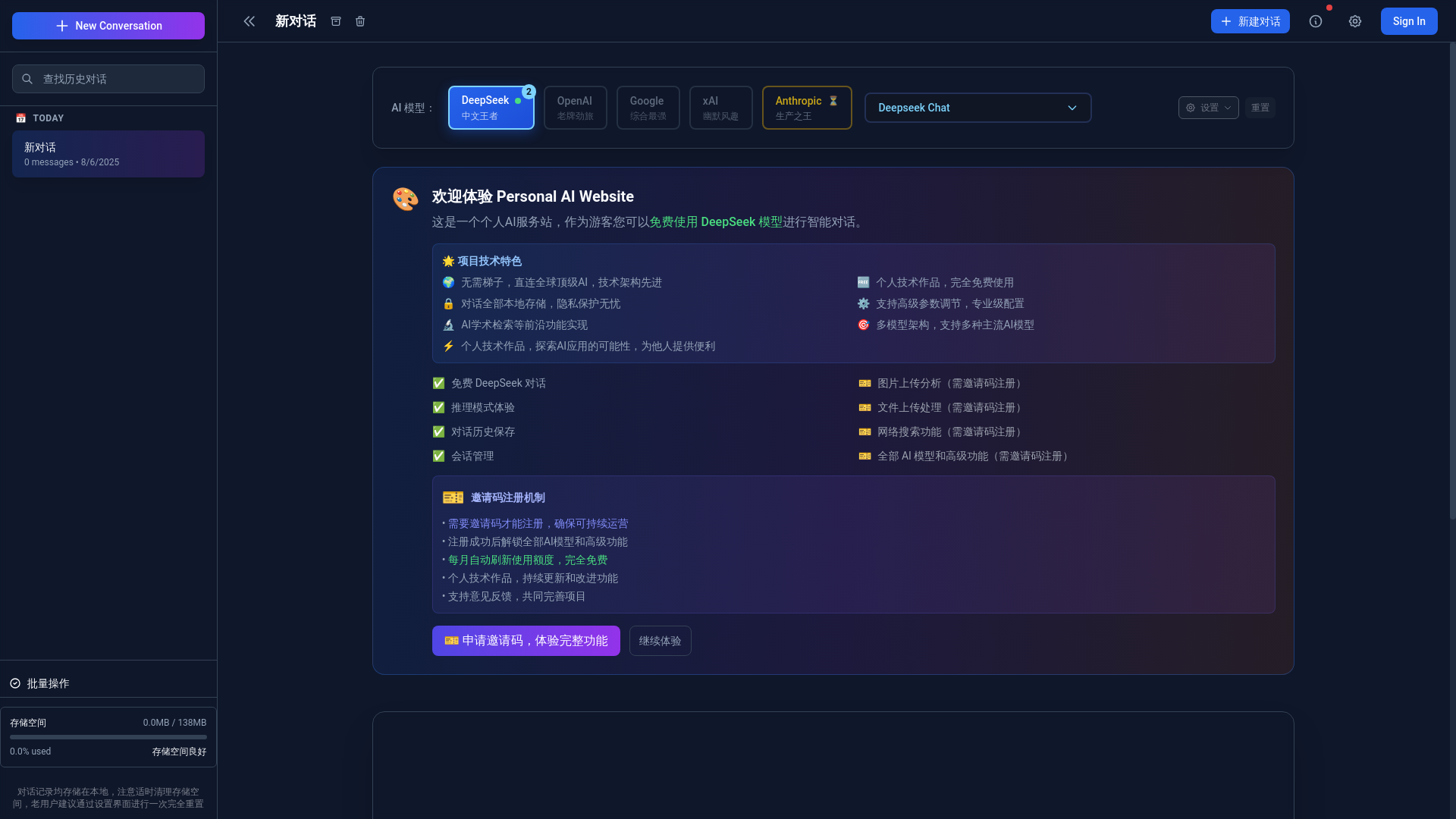
Task: Click the badge number on DeepSeek
Action: [529, 92]
